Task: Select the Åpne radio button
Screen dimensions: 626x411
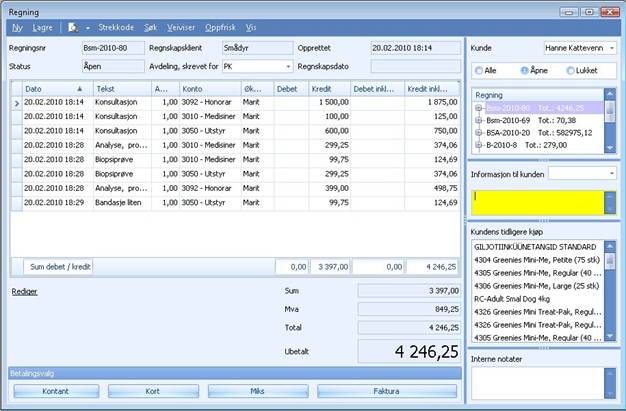Action: point(525,71)
